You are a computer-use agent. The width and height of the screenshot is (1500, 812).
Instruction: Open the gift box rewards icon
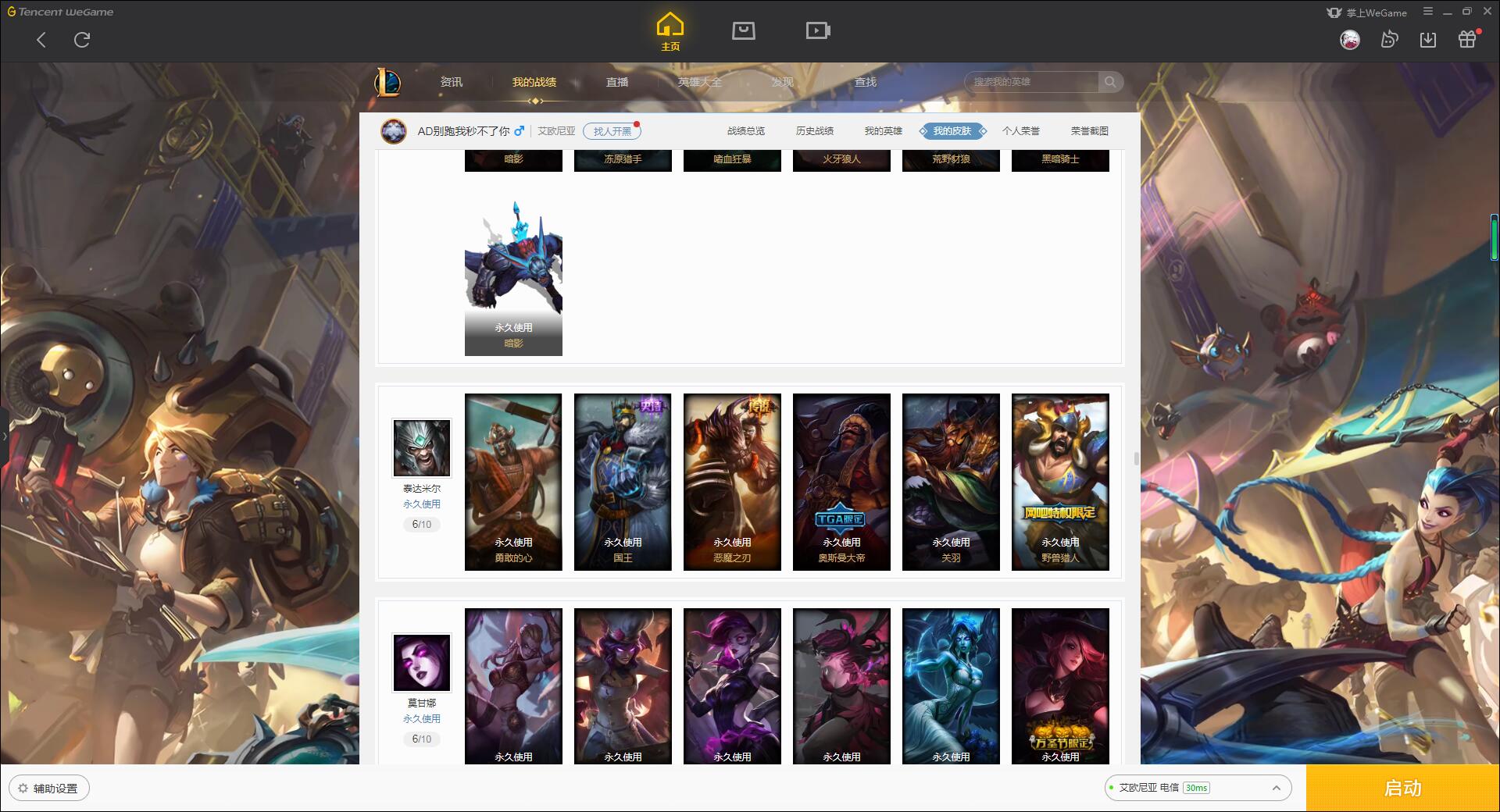click(1467, 40)
